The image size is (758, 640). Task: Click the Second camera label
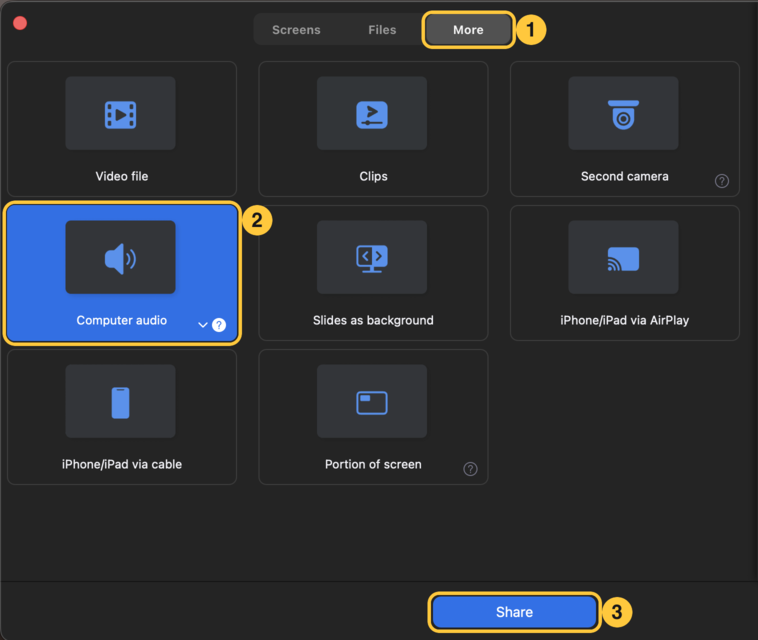click(625, 176)
